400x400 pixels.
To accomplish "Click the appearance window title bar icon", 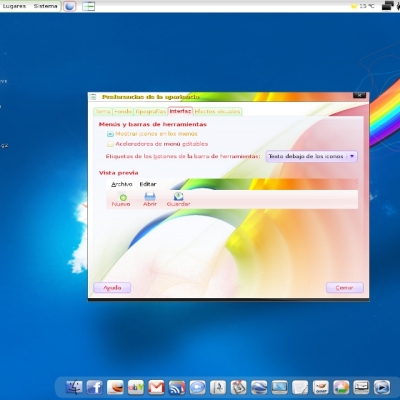I will (x=93, y=97).
